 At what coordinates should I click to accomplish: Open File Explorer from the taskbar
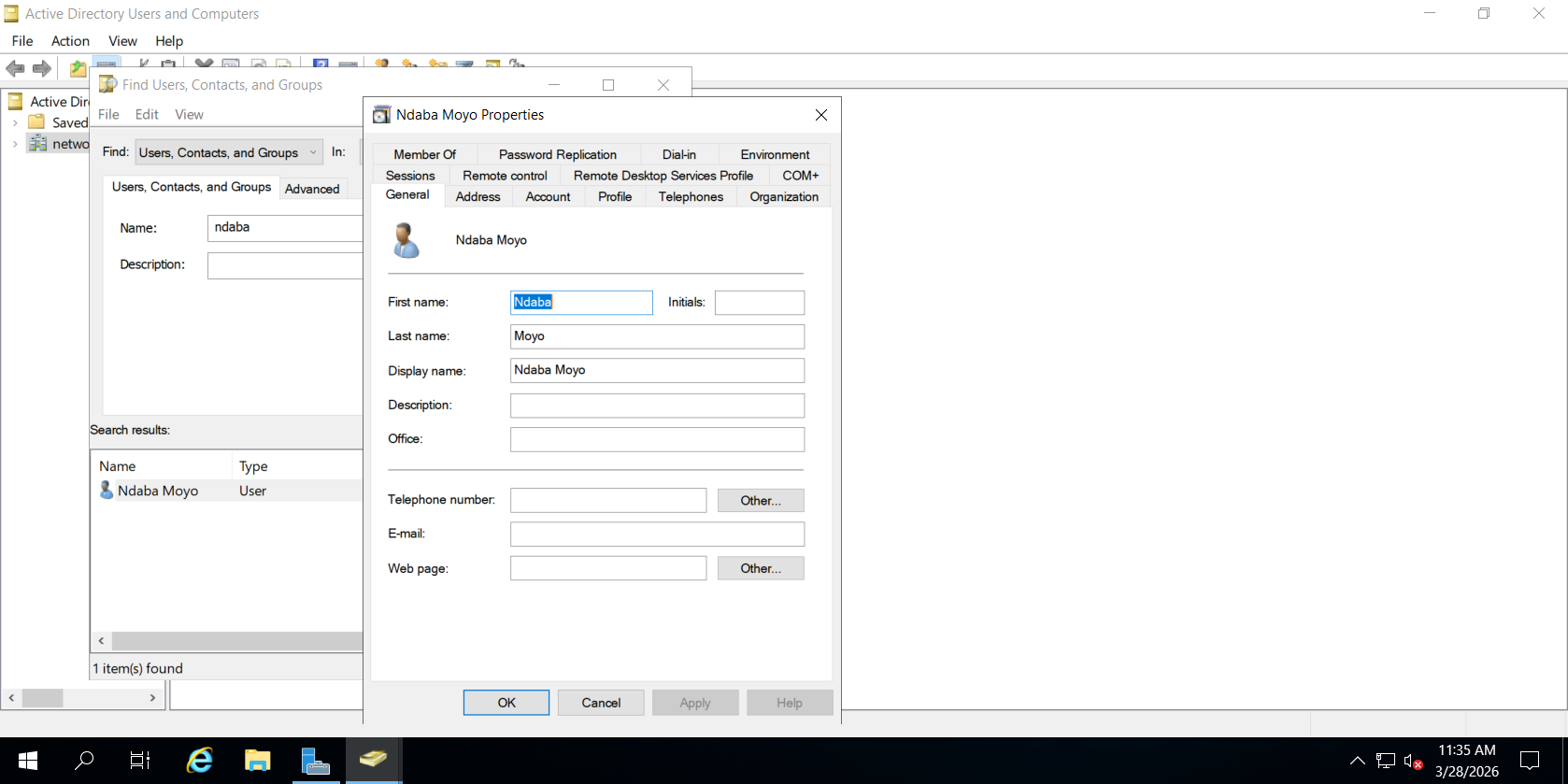257,761
